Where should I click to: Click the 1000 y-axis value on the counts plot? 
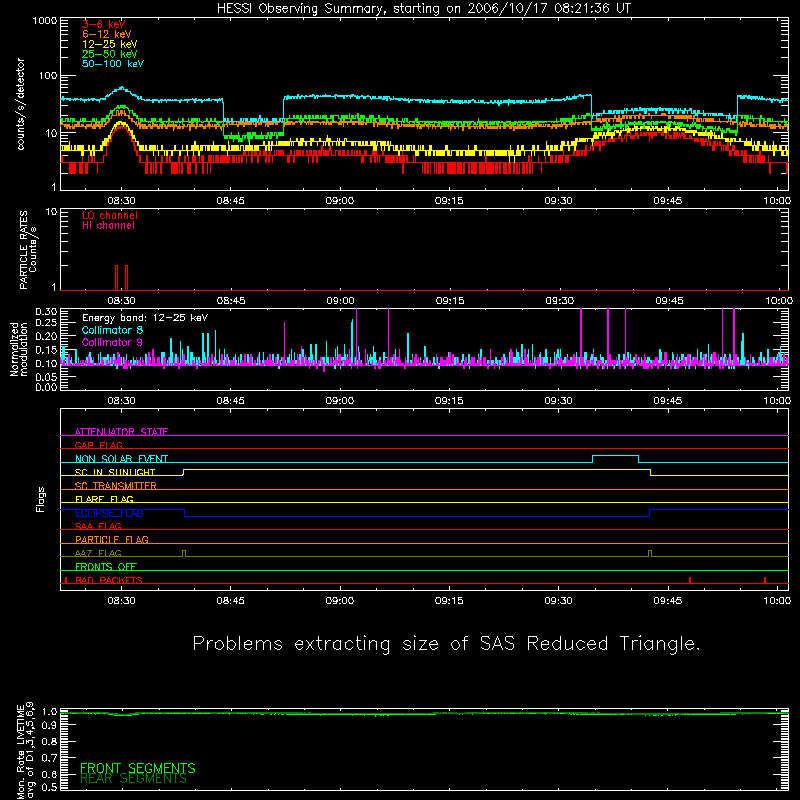(45, 21)
